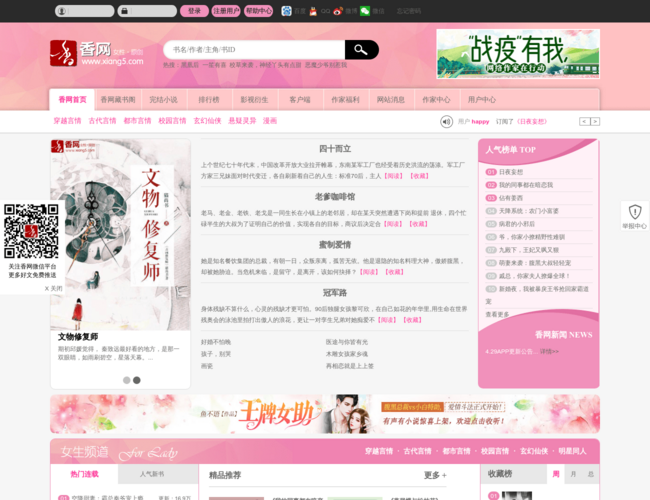The width and height of the screenshot is (650, 500).
Task: Click the WeChat QR code image
Action: pos(31,231)
